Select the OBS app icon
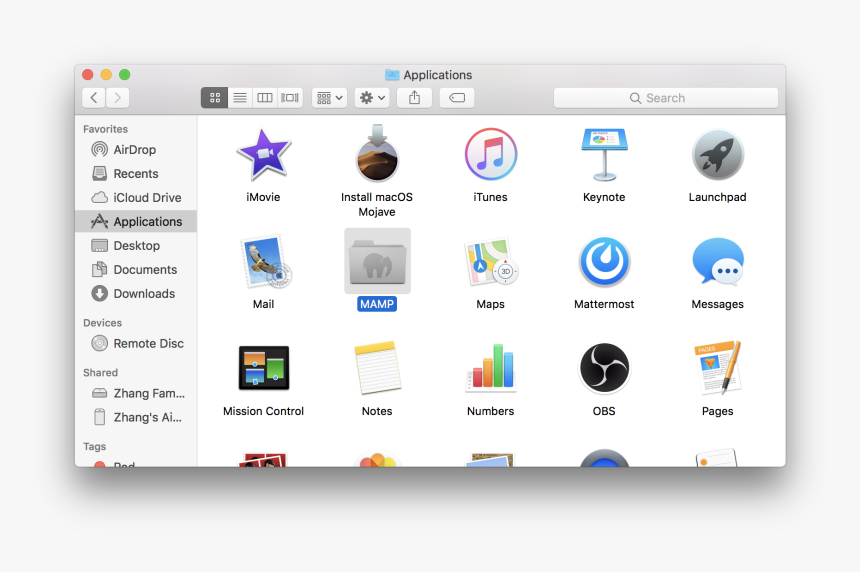 tap(604, 368)
